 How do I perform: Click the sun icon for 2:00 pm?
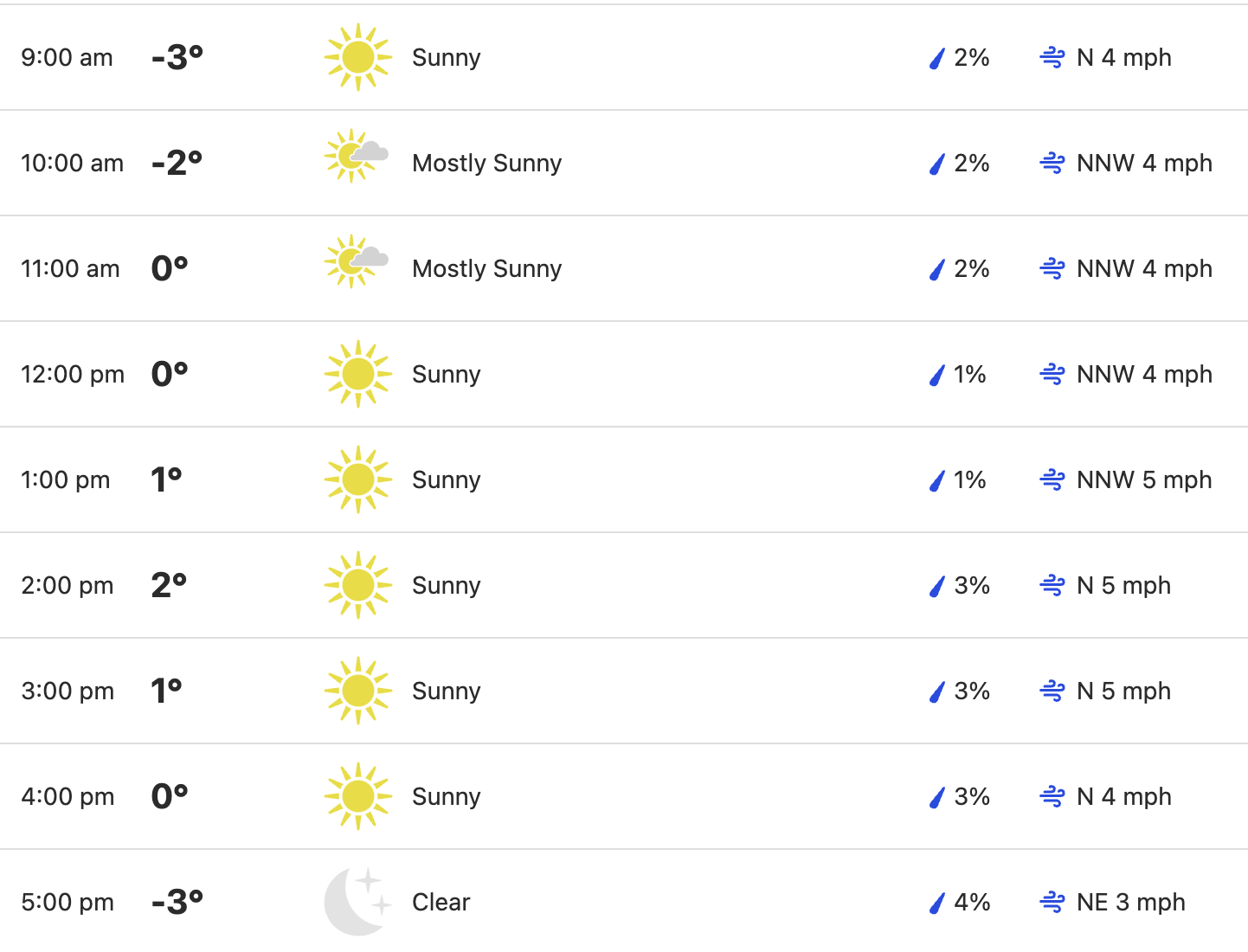(357, 585)
